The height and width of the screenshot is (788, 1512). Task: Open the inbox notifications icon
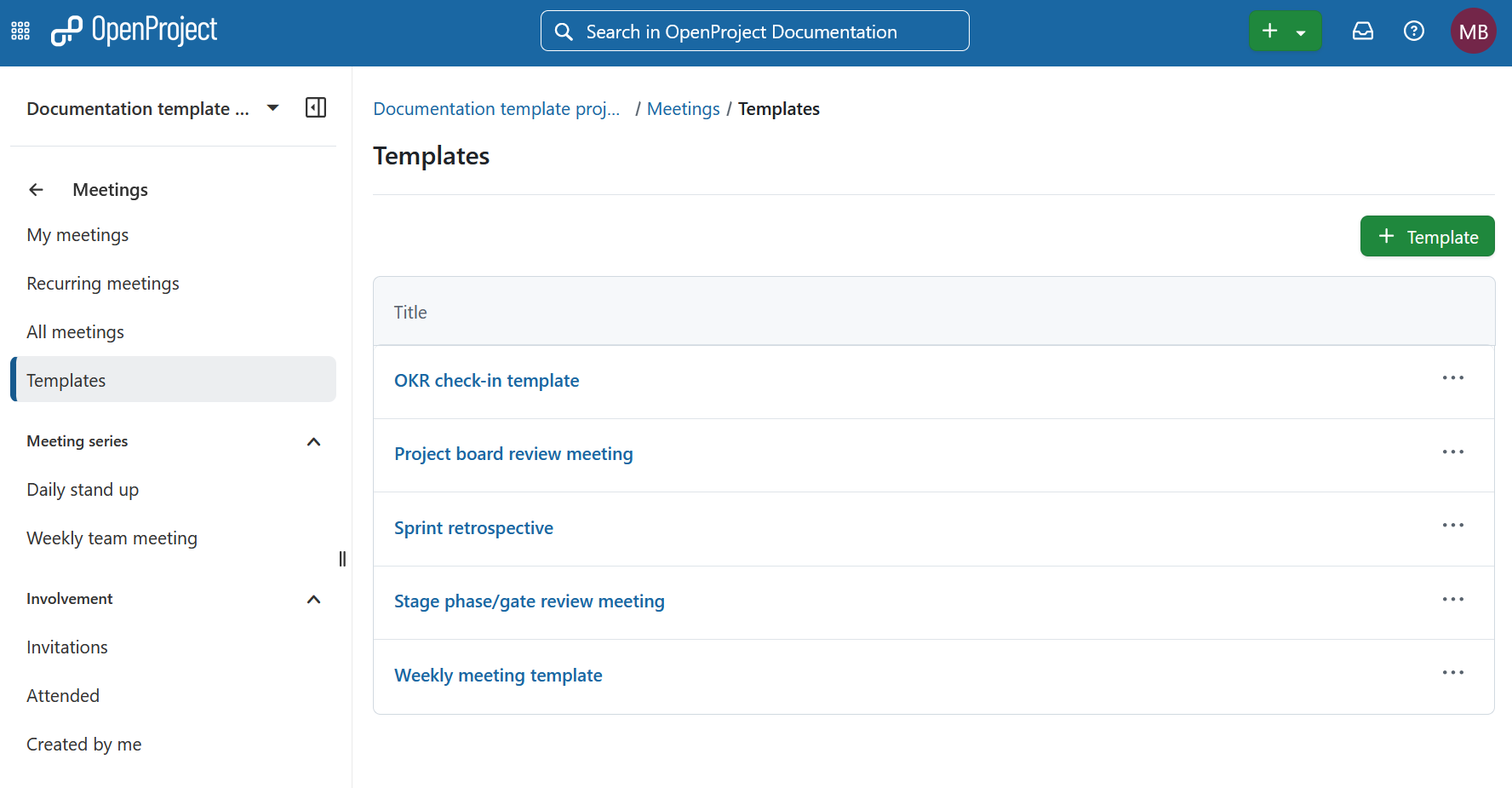[1363, 30]
